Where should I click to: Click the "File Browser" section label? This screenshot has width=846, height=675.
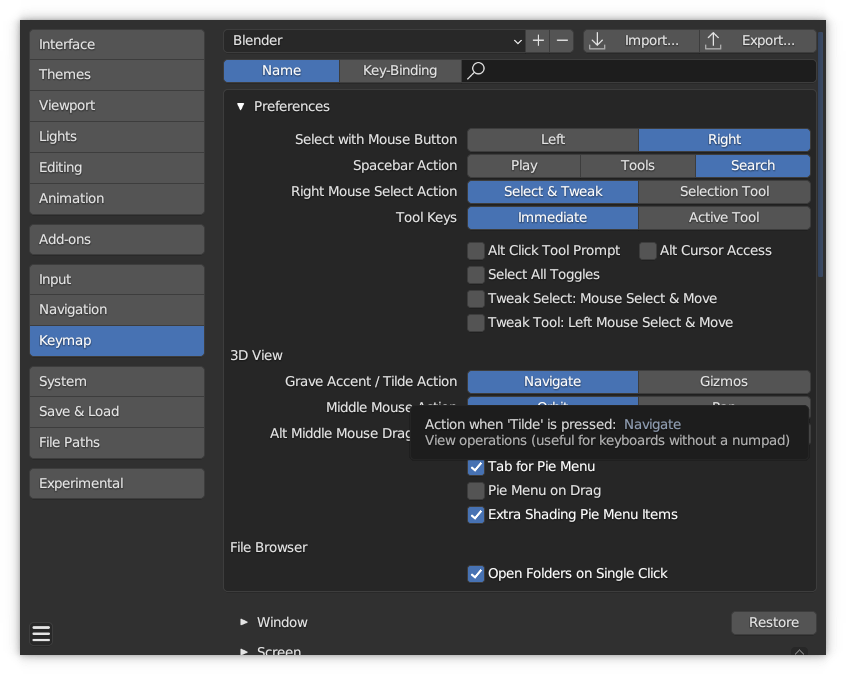(269, 548)
